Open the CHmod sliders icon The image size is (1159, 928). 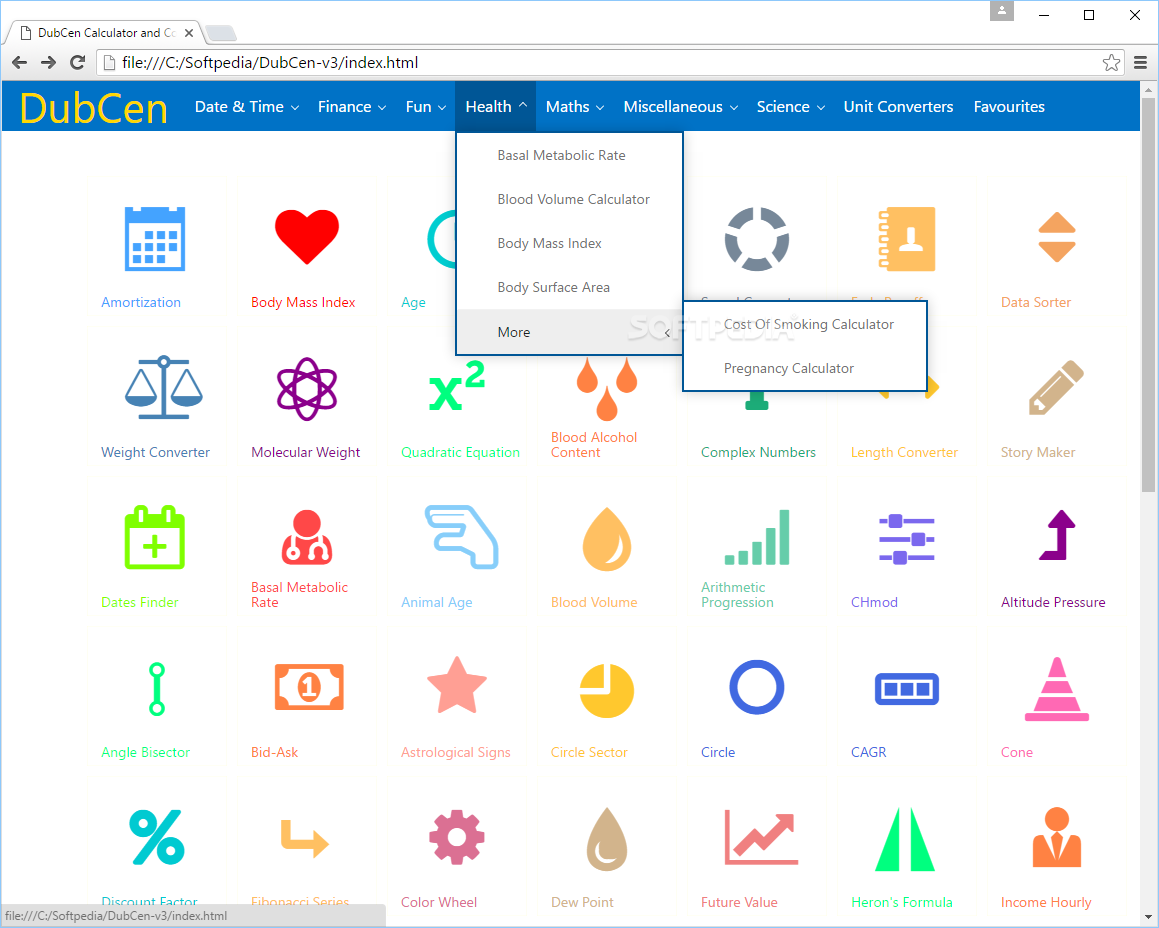[907, 539]
